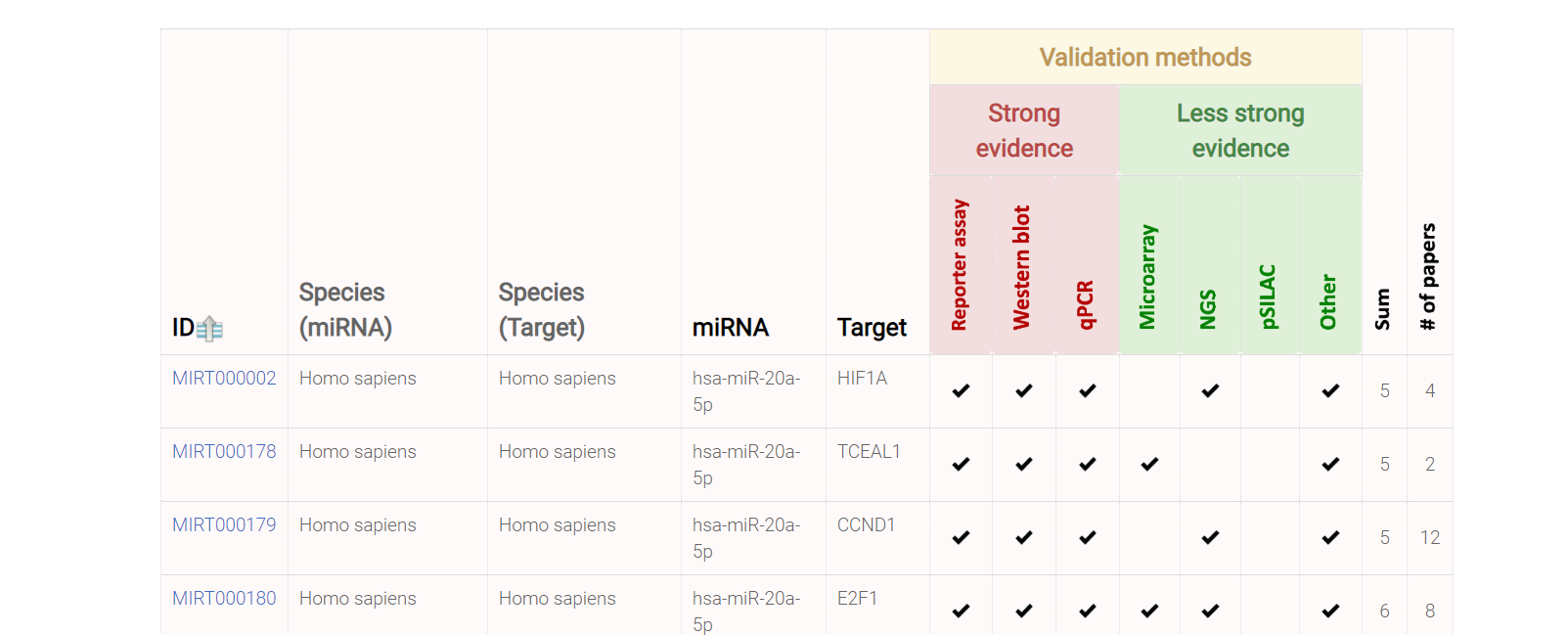Open the MIRT000179 record link

(x=224, y=524)
